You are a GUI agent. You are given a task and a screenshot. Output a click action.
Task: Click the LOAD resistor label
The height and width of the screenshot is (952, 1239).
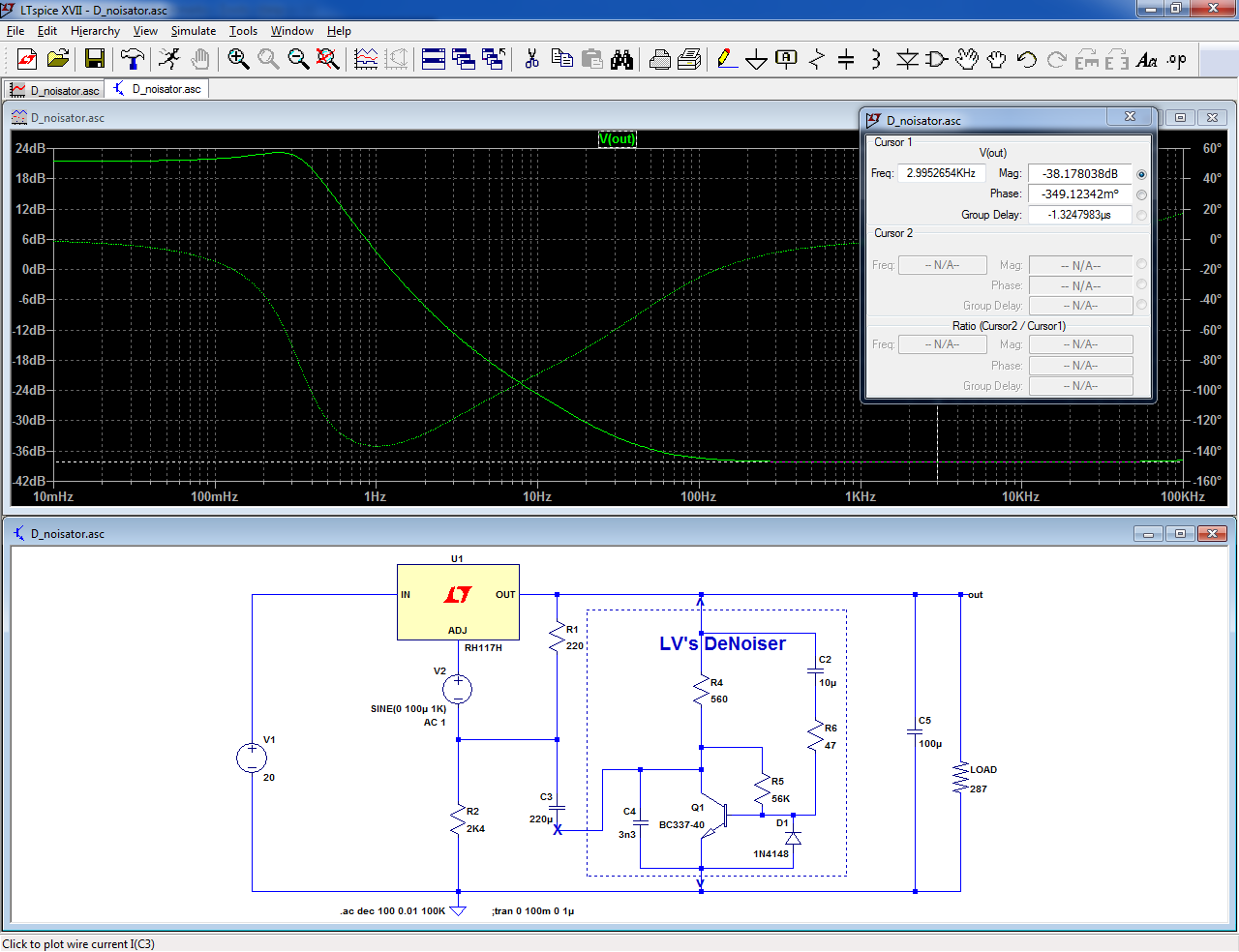pyautogui.click(x=983, y=770)
